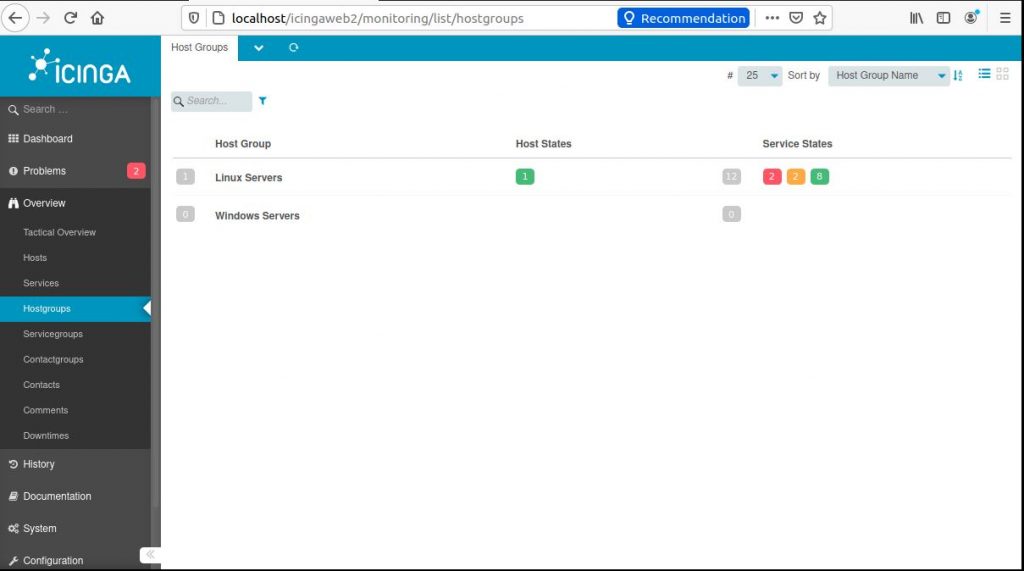Click Linux Servers service total badge 12

[731, 176]
